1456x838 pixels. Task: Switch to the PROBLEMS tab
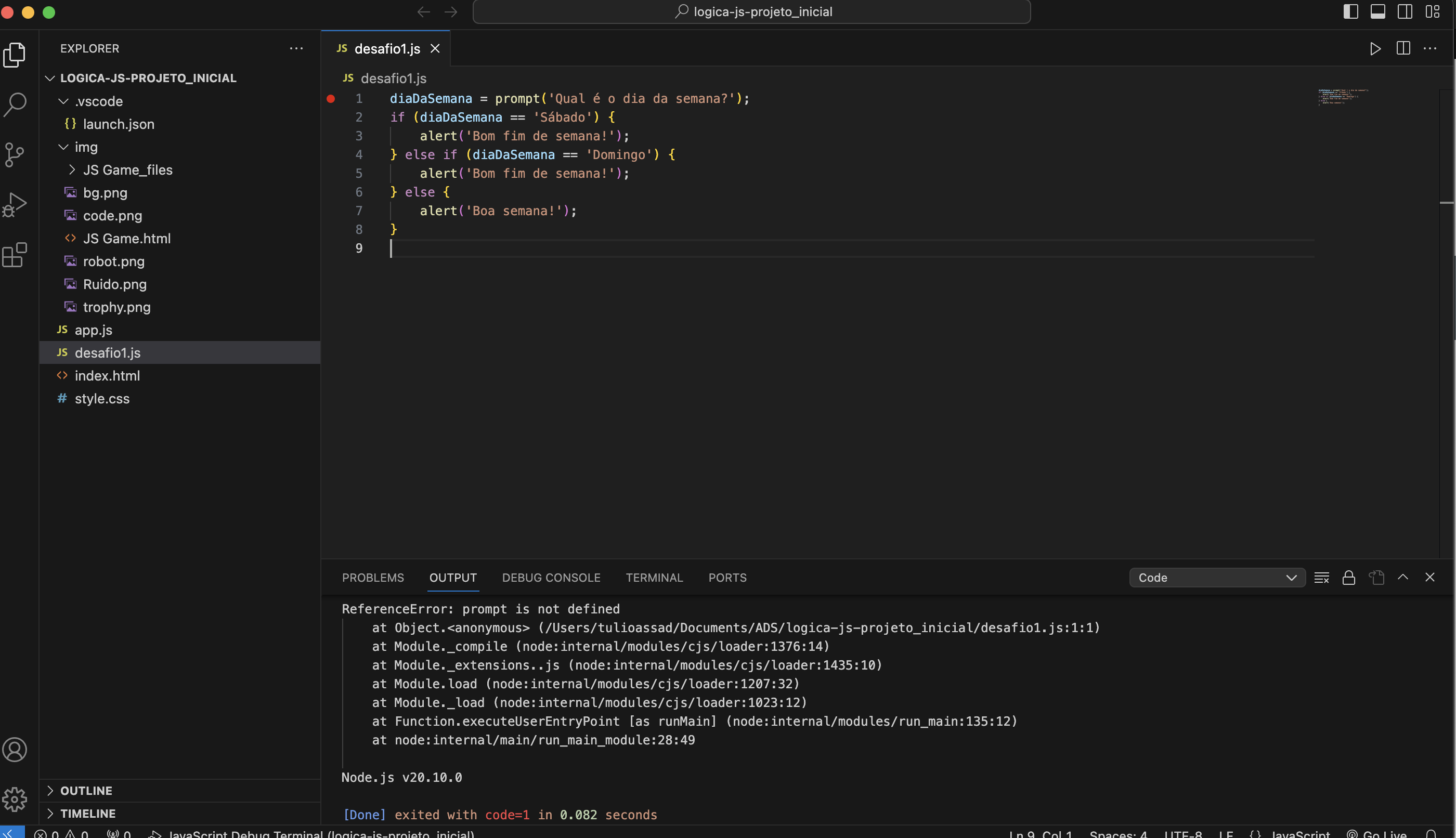pyautogui.click(x=373, y=577)
